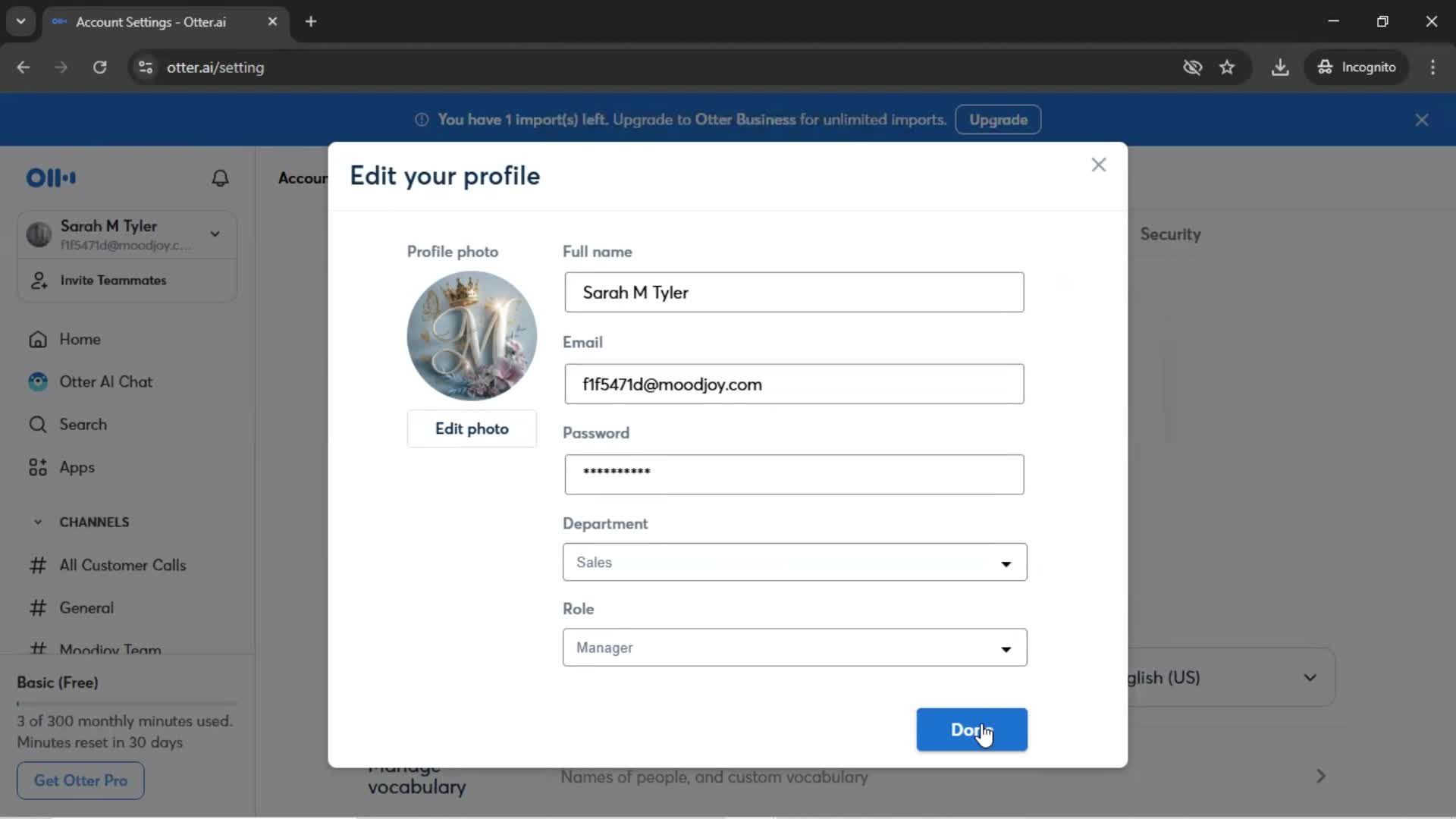Open the Role dropdown showing Manager
This screenshot has width=1456, height=819.
[x=795, y=648]
